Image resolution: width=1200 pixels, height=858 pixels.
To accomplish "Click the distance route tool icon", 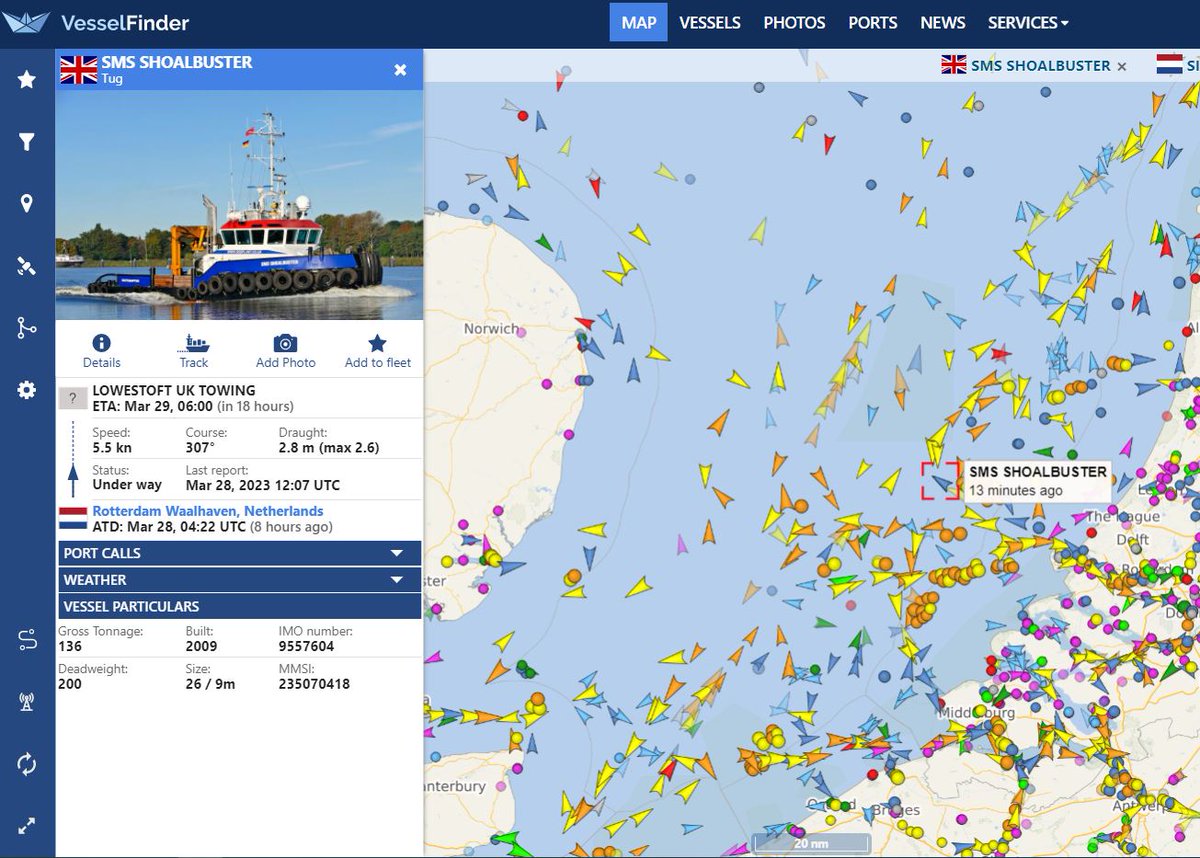I will 27,640.
